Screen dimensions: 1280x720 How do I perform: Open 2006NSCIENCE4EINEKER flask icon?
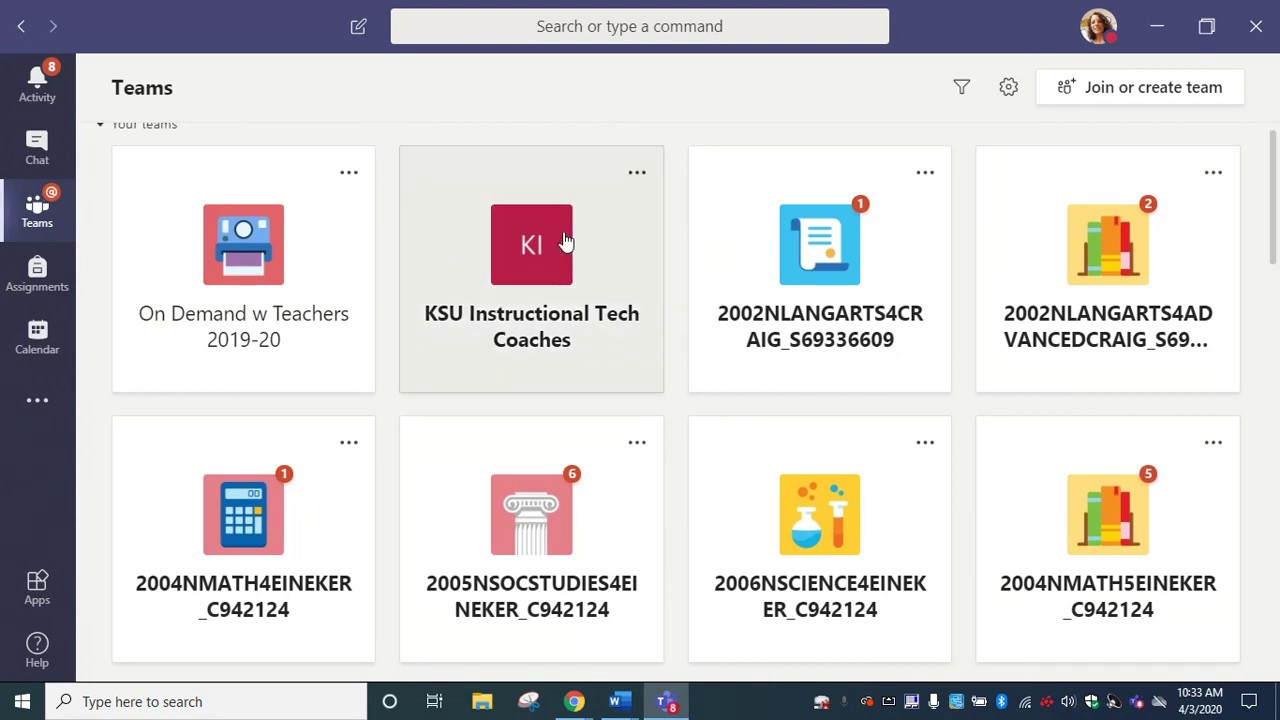pos(819,515)
